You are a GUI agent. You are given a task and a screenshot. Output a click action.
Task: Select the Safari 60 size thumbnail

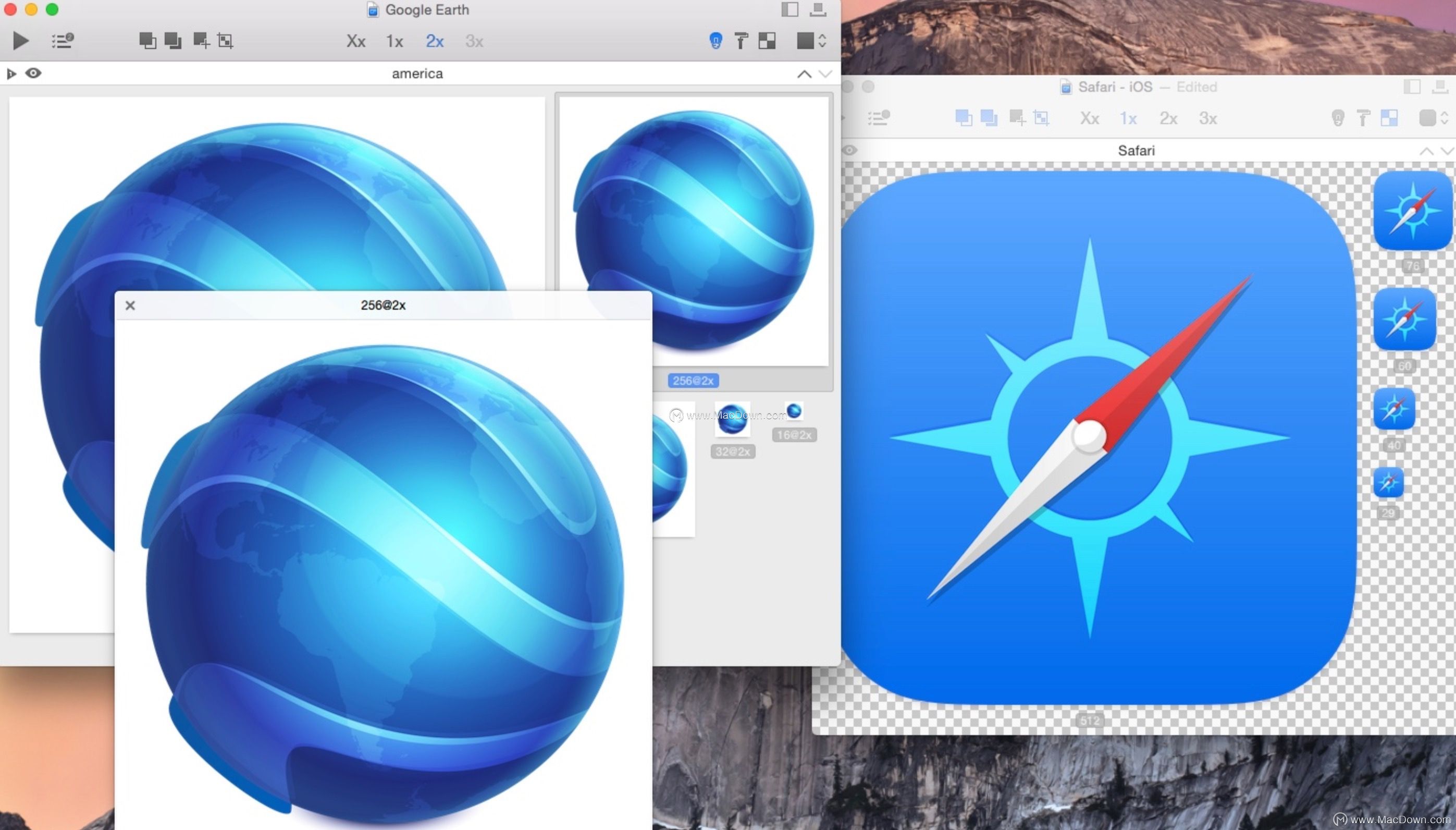pos(1405,320)
